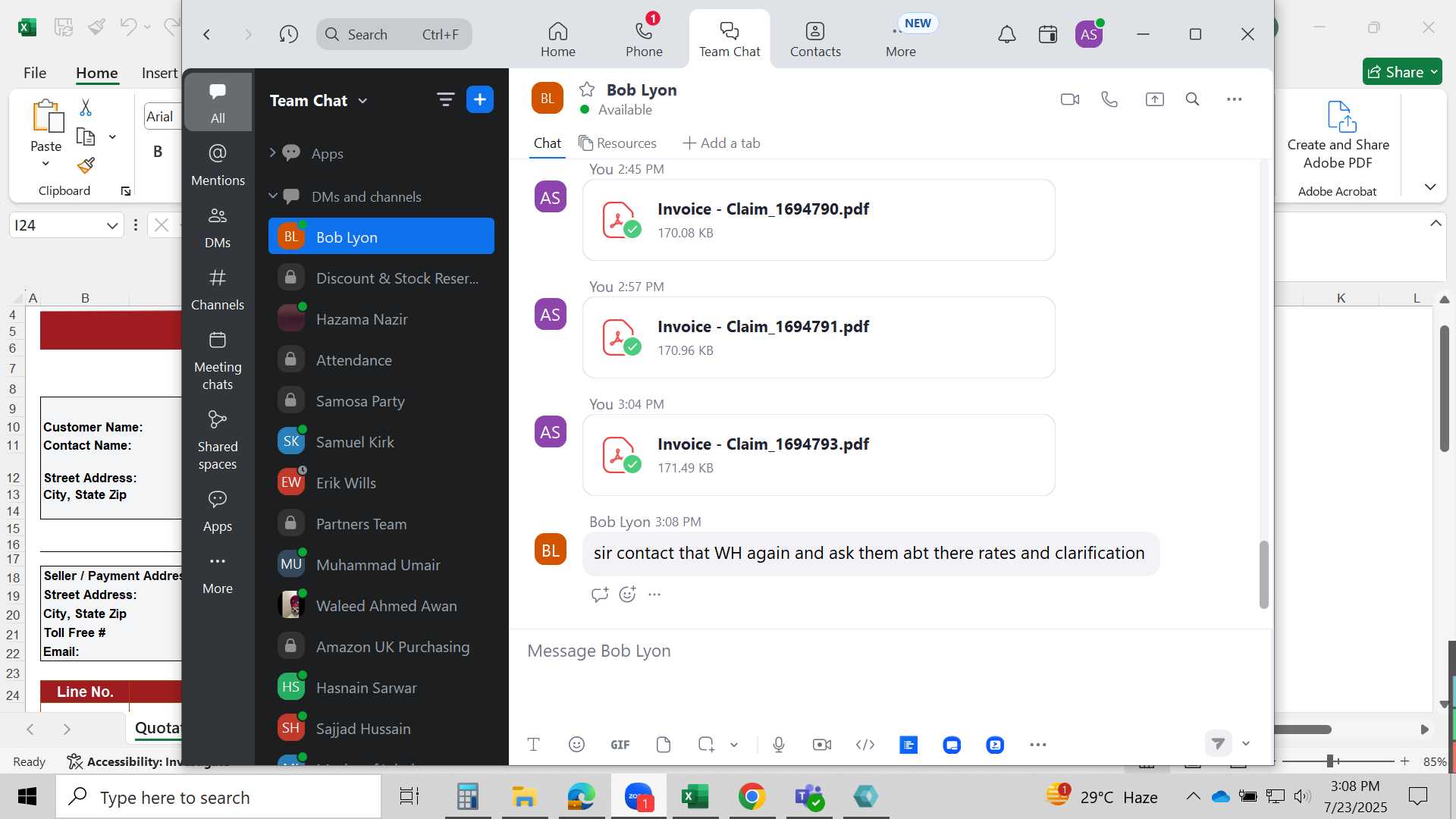
Task: Open the AS profile avatar menu
Action: click(1089, 34)
